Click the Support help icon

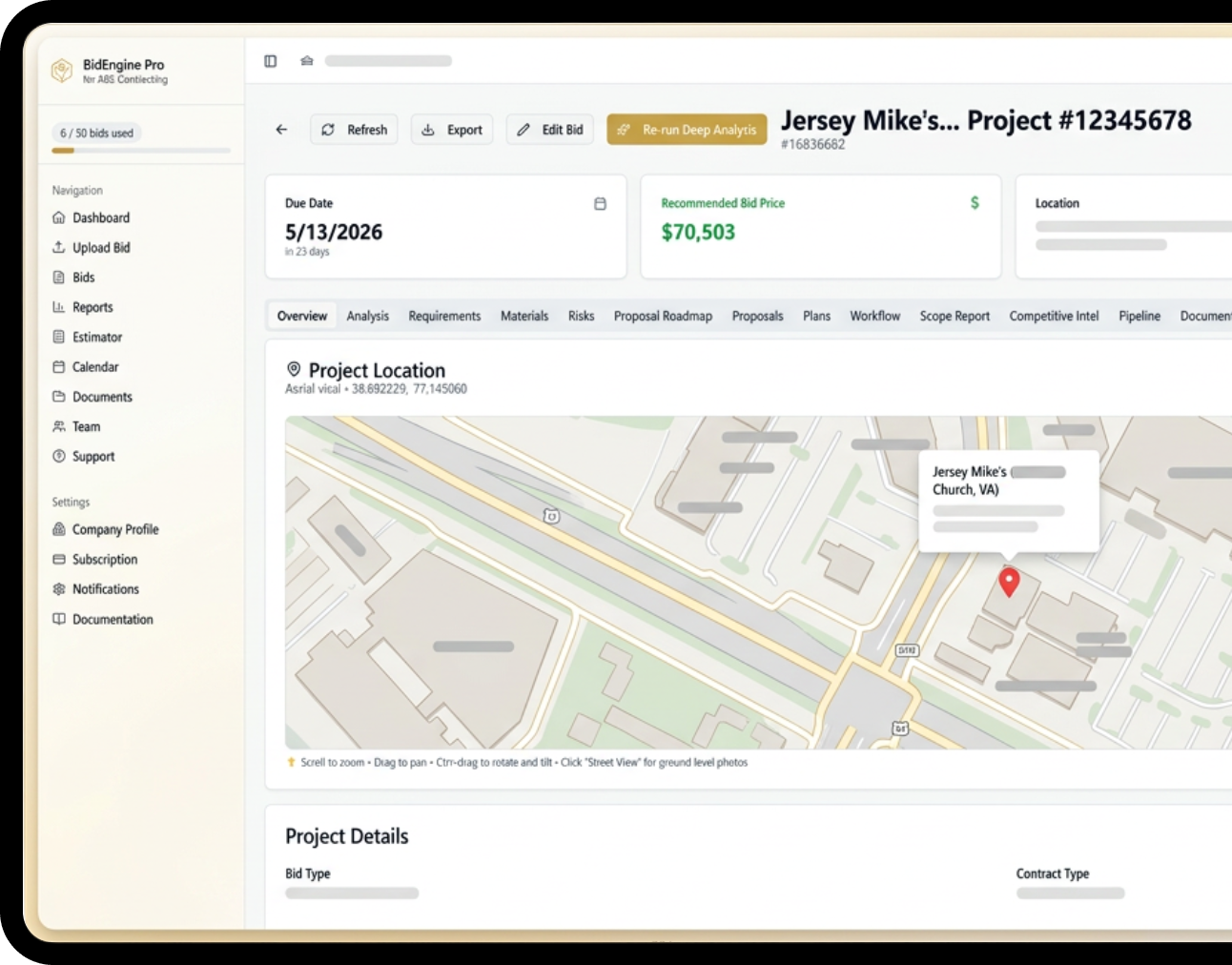[x=59, y=457]
